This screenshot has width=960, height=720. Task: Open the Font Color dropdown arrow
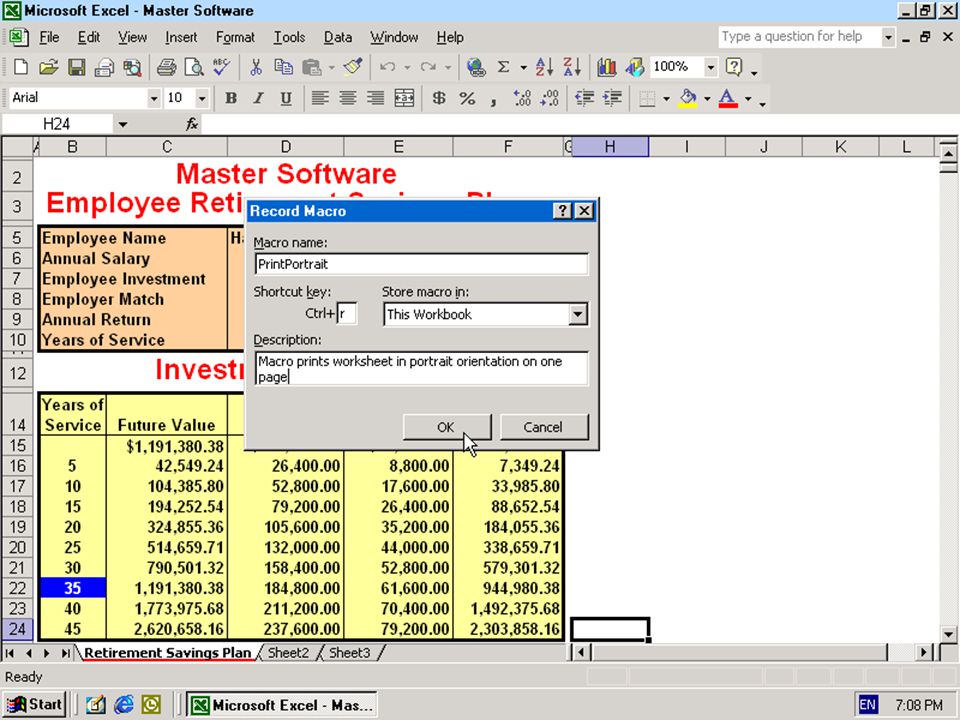748,99
